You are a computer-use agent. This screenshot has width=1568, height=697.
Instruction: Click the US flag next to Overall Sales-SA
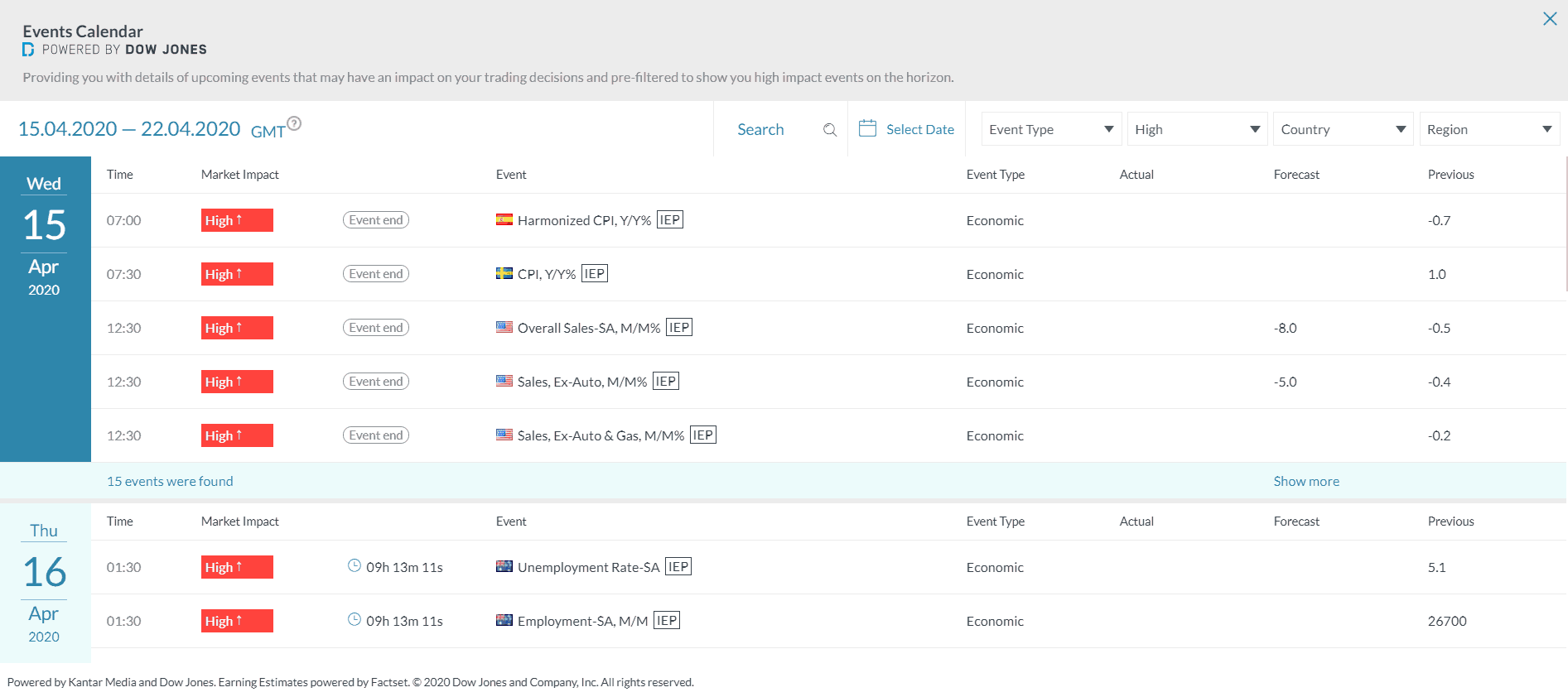[x=504, y=327]
